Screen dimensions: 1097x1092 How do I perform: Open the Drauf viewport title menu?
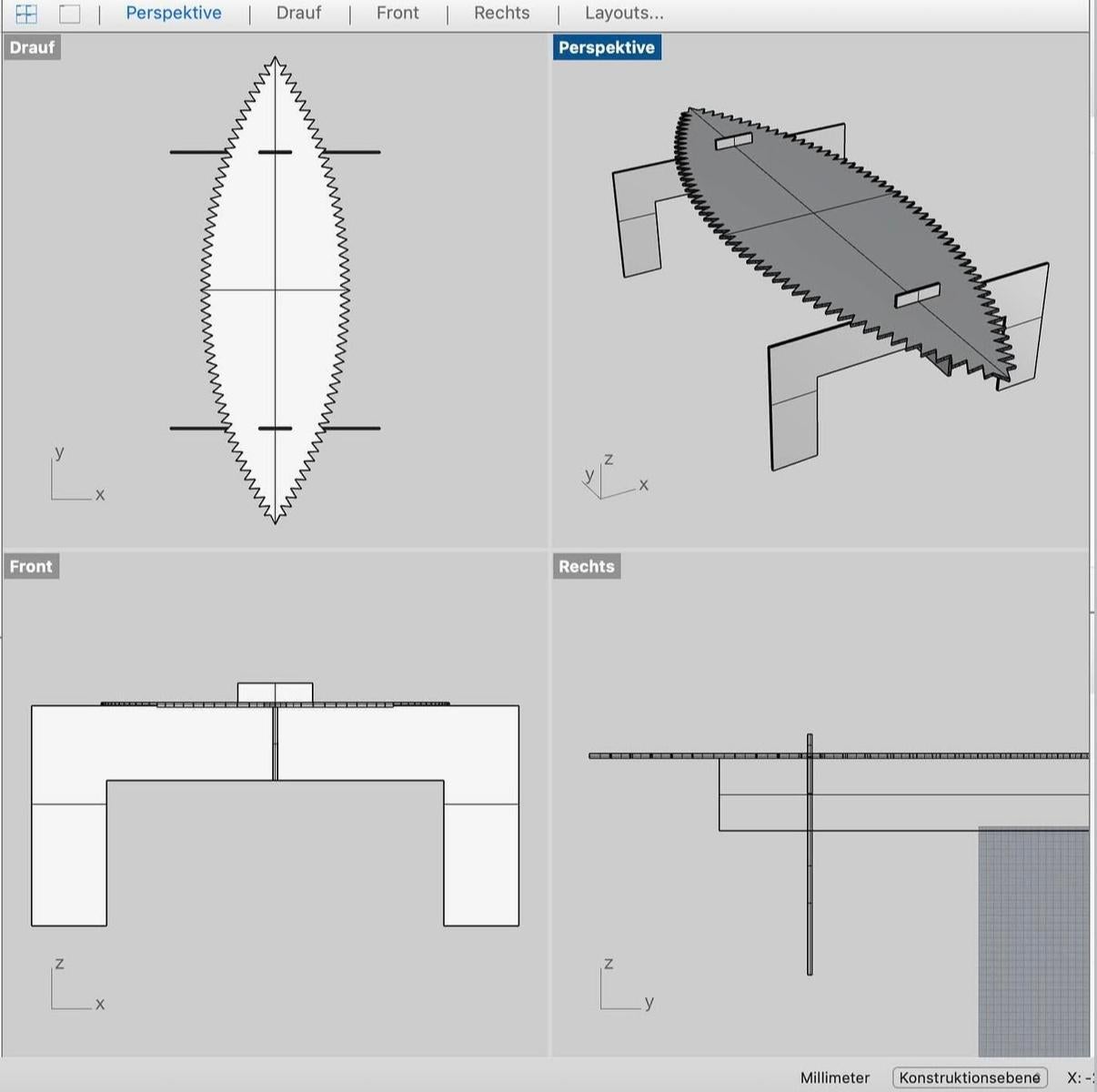tap(32, 47)
